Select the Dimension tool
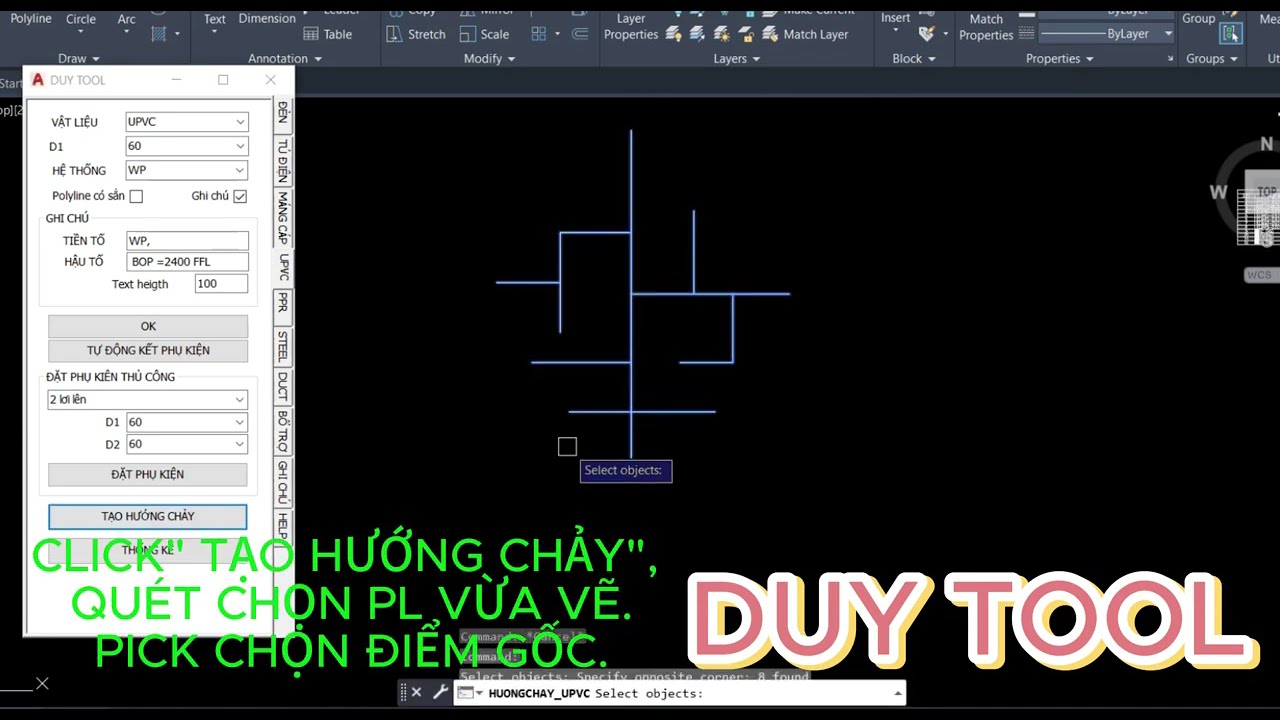This screenshot has height=720, width=1280. 267,19
